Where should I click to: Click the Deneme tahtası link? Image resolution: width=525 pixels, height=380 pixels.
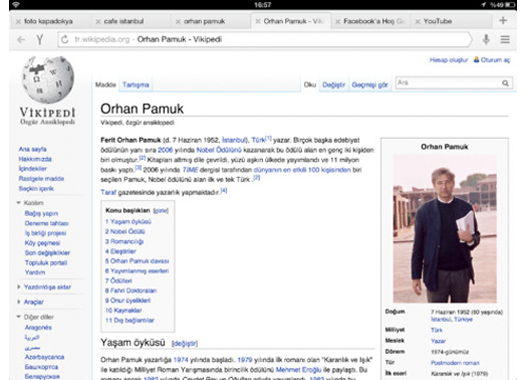(47, 223)
